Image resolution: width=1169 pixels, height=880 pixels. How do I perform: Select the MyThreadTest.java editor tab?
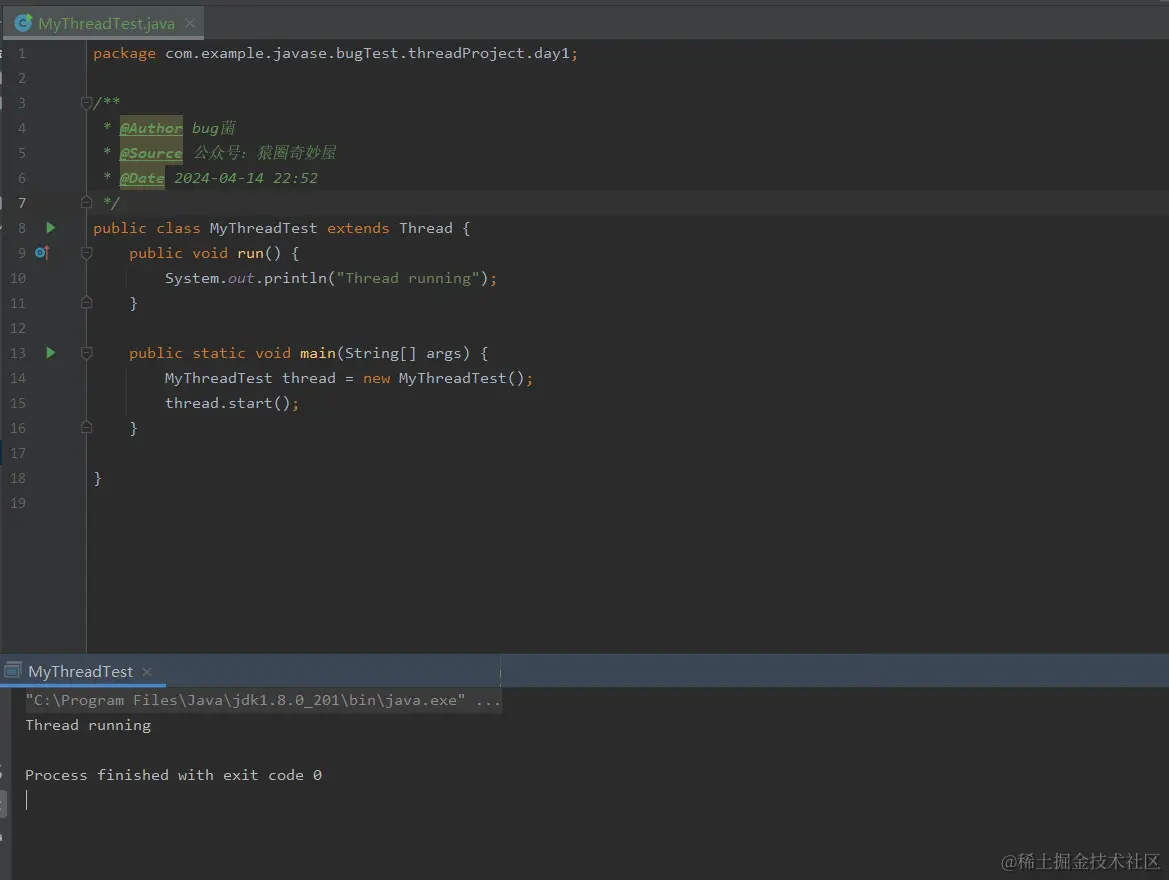(x=104, y=23)
